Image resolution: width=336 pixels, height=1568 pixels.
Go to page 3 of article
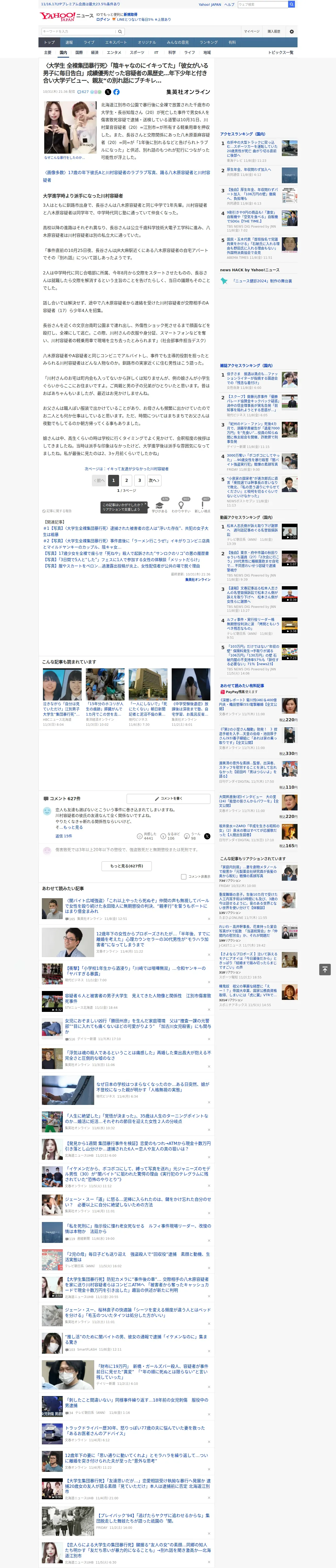point(140,480)
